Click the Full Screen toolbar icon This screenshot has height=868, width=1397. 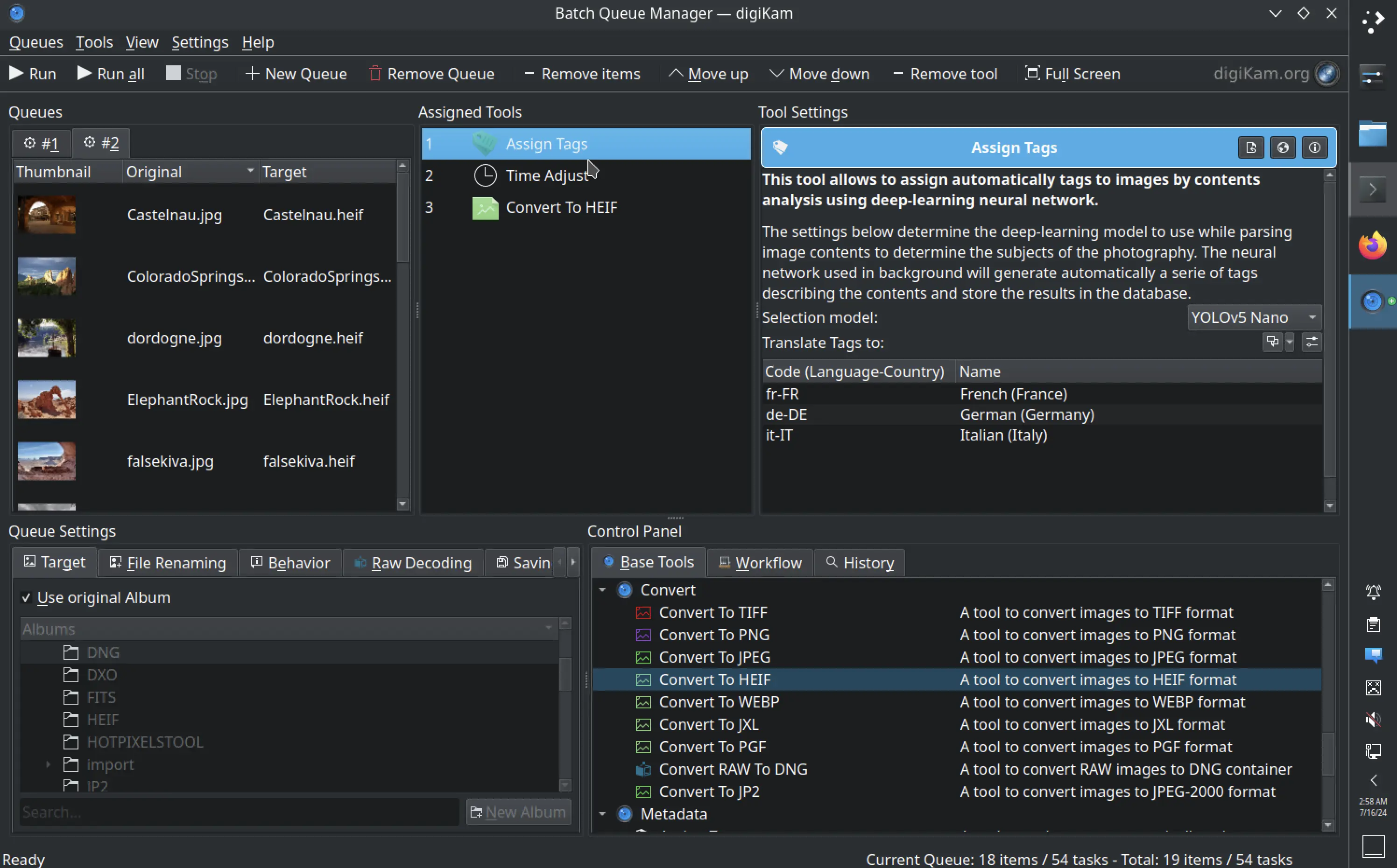coord(1031,73)
